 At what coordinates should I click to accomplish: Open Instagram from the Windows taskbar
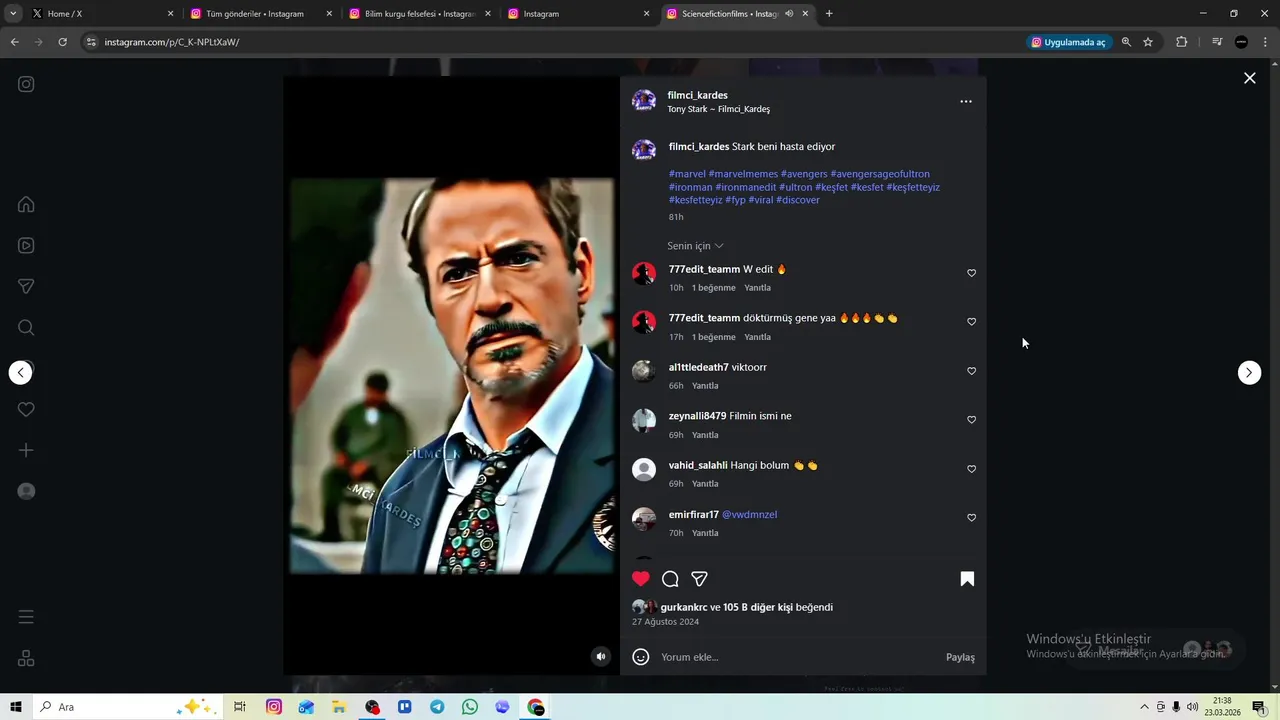point(273,707)
